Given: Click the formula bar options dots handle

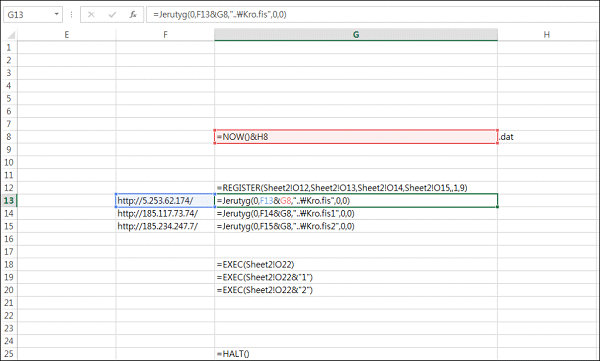Looking at the screenshot, I should click(72, 15).
